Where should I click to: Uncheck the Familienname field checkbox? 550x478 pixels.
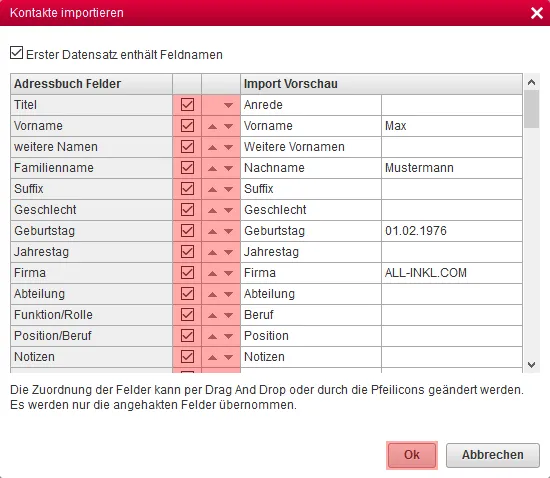[x=187, y=167]
